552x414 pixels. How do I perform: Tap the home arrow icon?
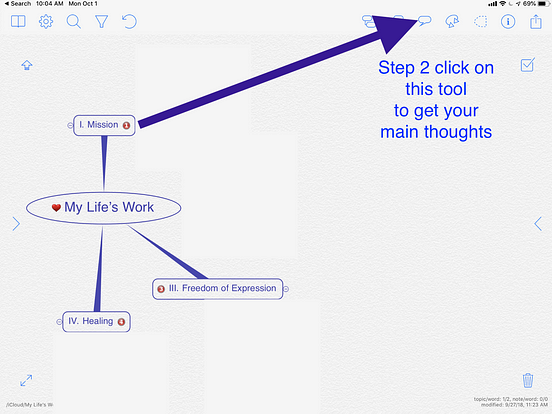(x=27, y=65)
